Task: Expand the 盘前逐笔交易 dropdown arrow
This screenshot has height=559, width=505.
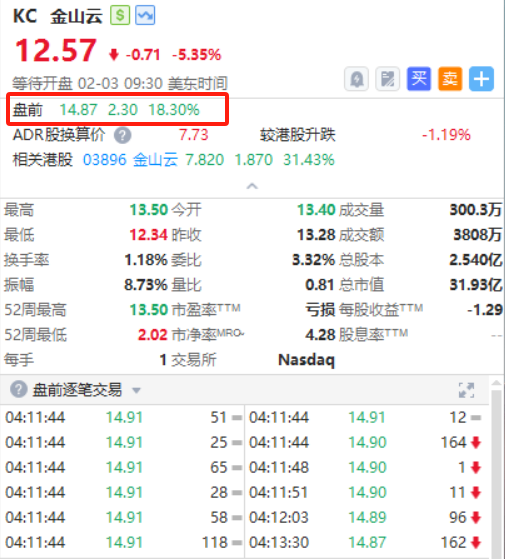Action: tap(136, 390)
